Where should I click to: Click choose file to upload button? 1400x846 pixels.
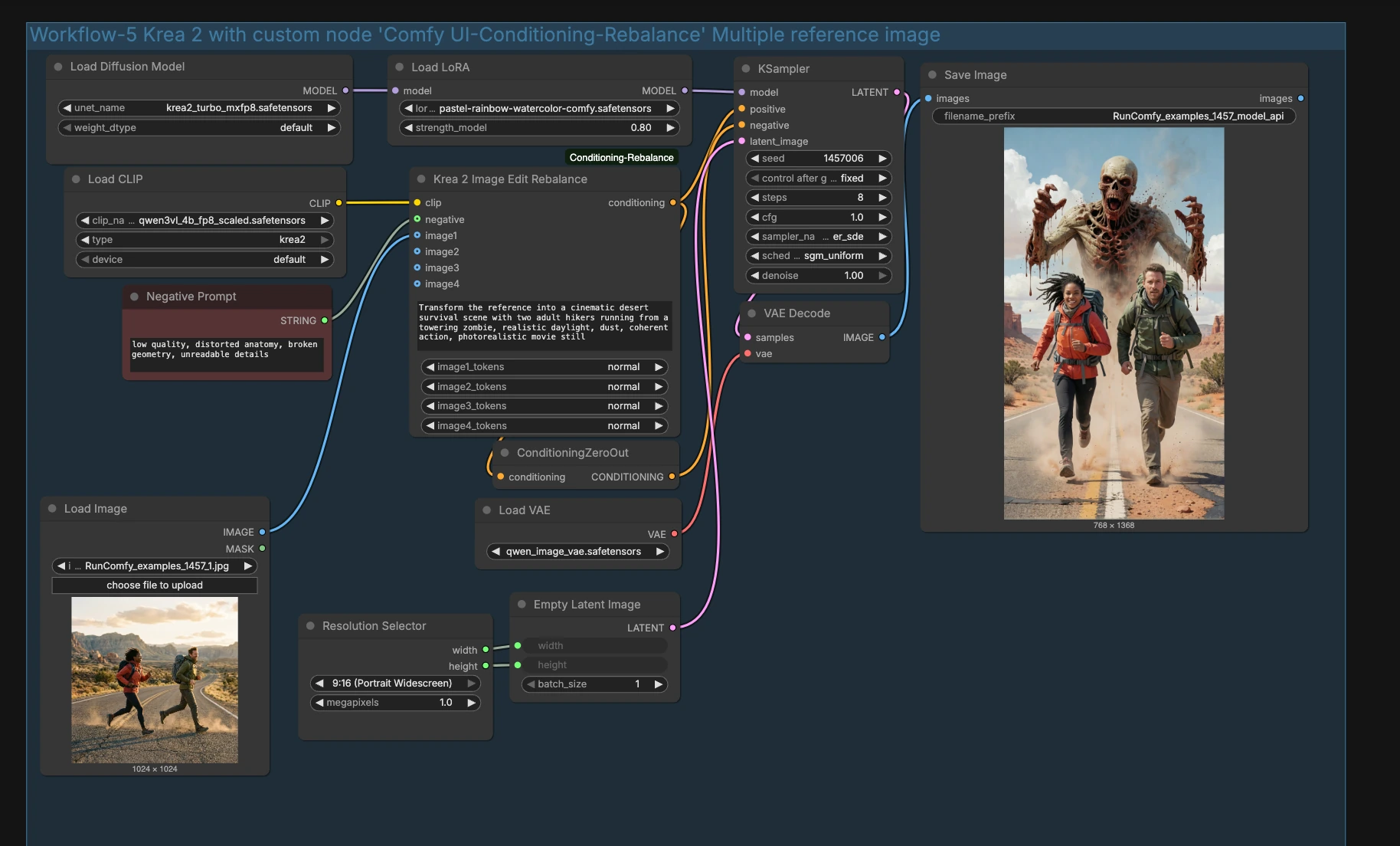[155, 585]
